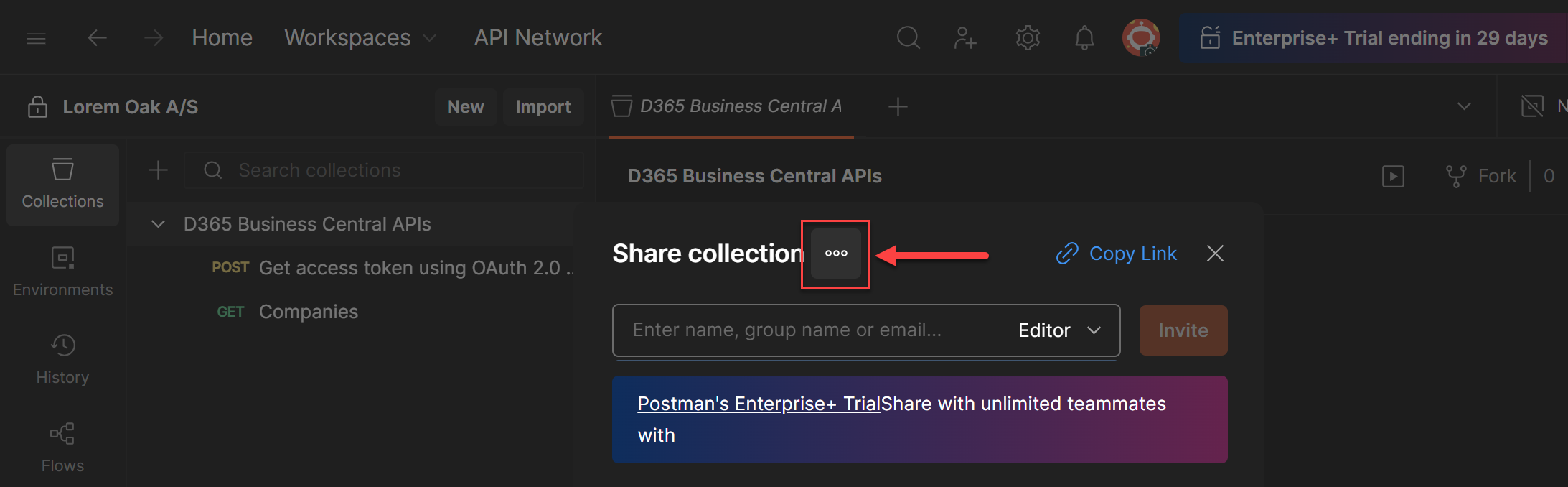Image resolution: width=1568 pixels, height=487 pixels.
Task: Open API Network
Action: click(538, 37)
